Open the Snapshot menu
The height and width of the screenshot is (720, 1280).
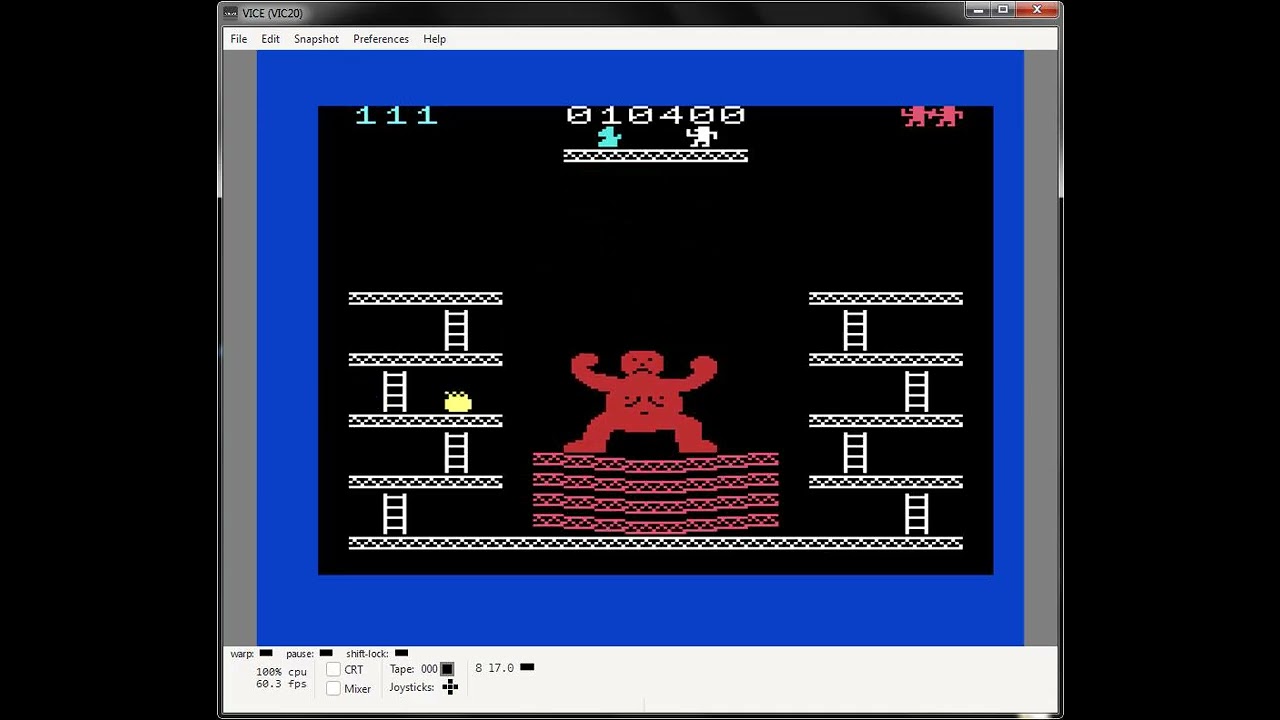316,39
